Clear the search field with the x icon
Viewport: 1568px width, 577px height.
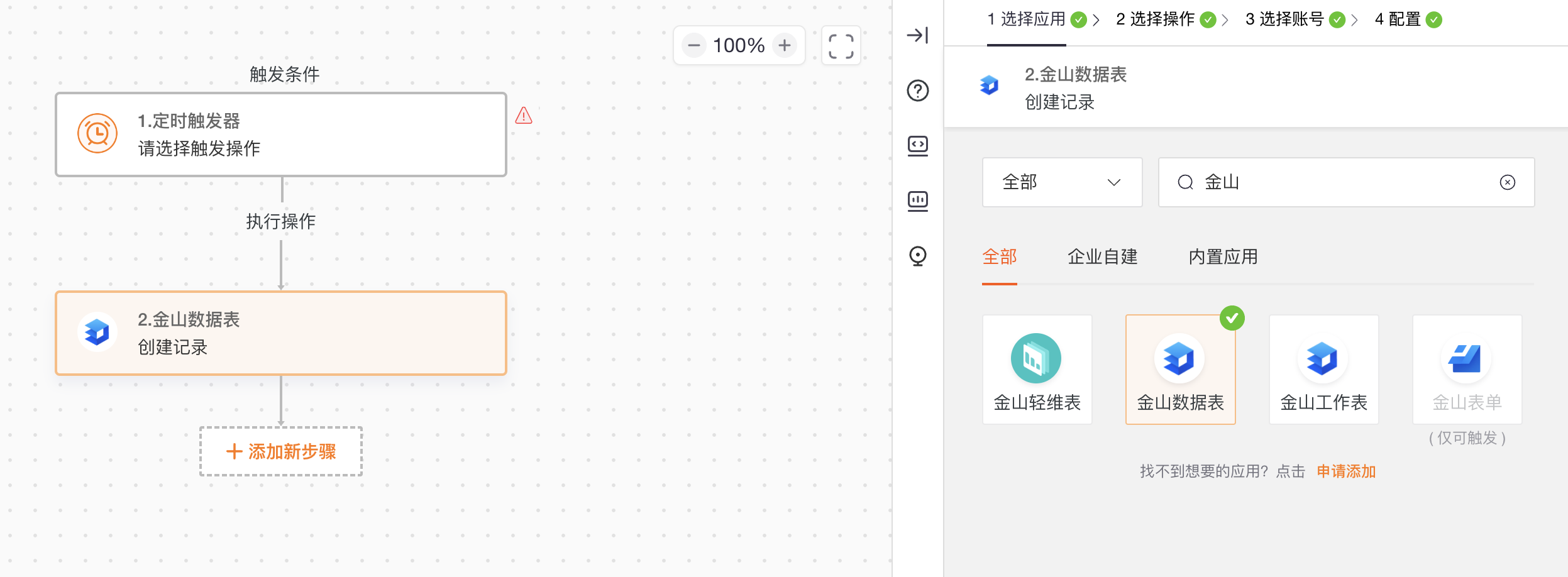click(1507, 182)
